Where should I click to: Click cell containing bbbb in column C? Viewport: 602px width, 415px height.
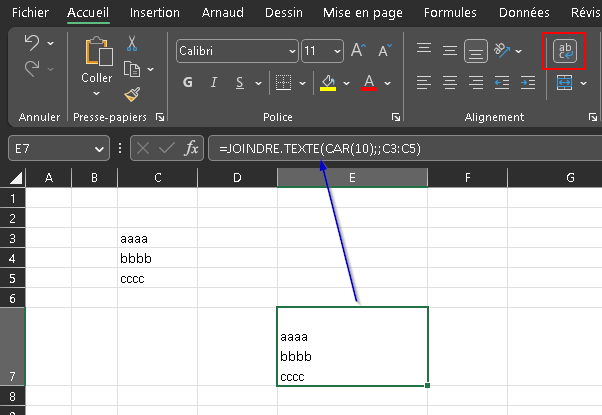157,258
